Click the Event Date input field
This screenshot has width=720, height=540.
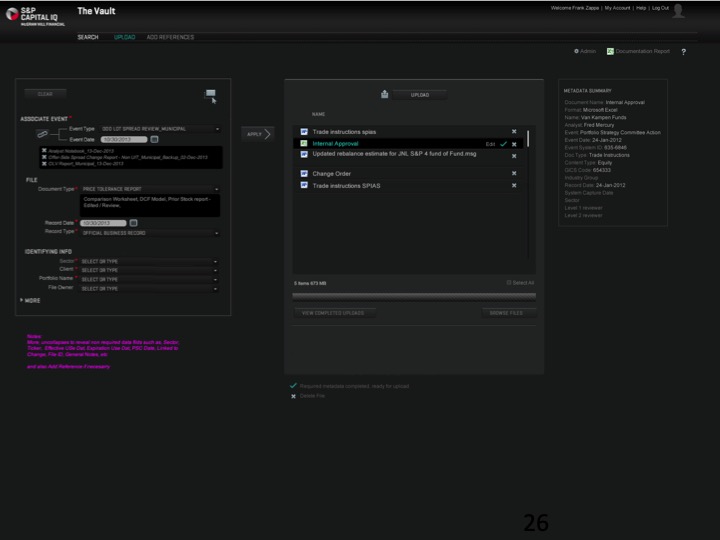(122, 139)
